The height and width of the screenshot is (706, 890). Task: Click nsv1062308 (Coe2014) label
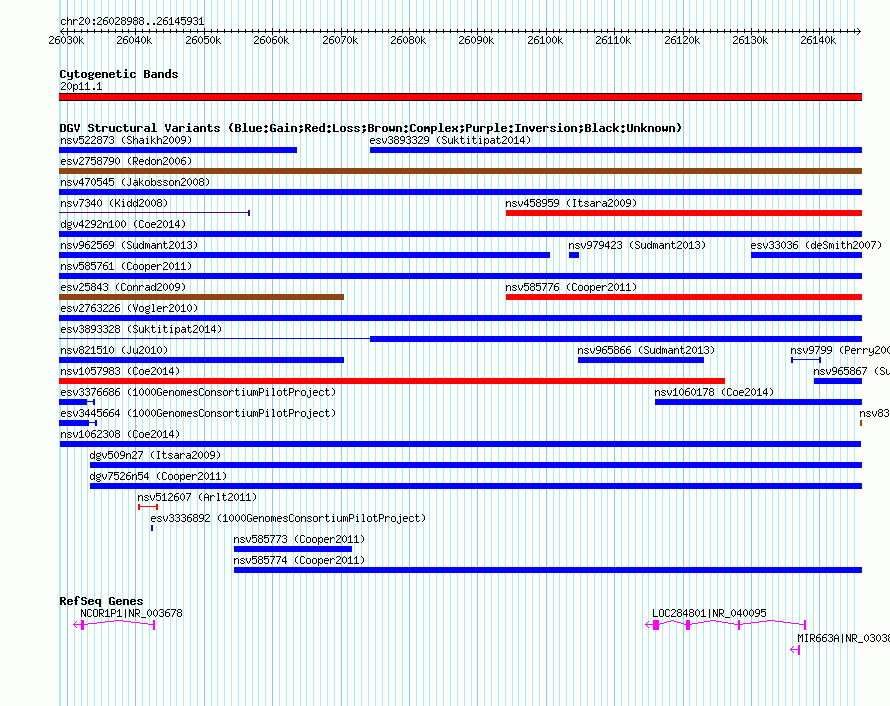(x=120, y=434)
